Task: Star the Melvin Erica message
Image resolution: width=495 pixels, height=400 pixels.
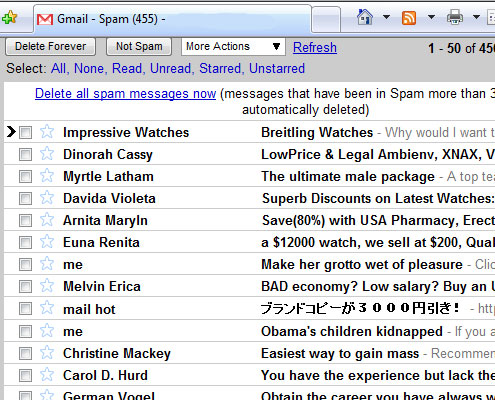Action: (x=47, y=285)
